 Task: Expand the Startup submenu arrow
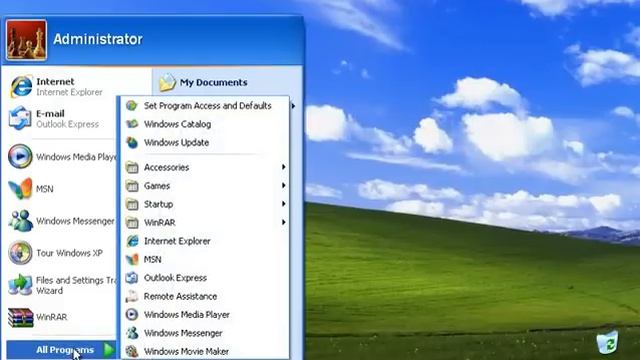tap(283, 204)
